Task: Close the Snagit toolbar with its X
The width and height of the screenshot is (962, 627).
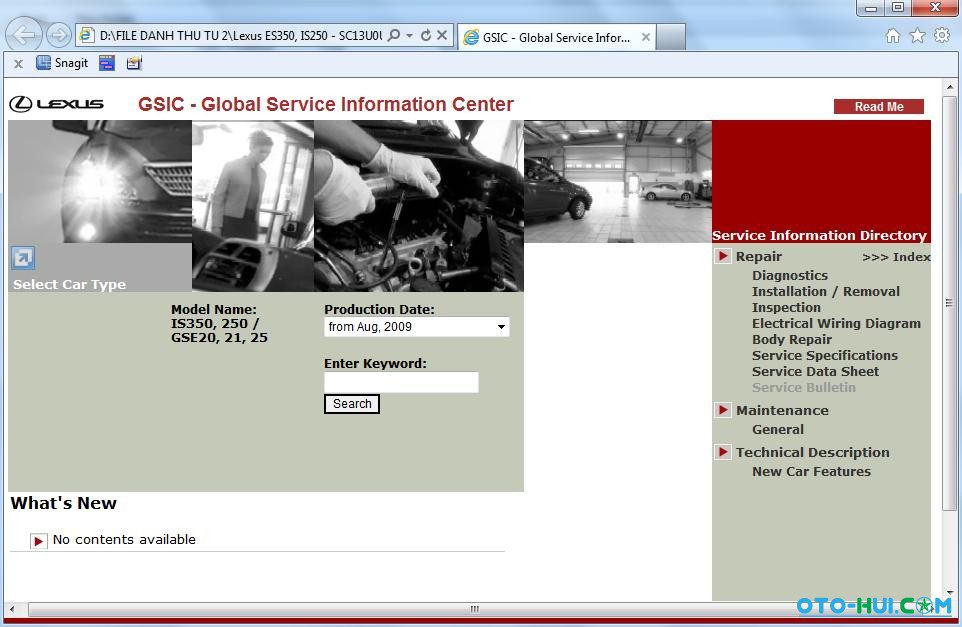Action: 18,63
